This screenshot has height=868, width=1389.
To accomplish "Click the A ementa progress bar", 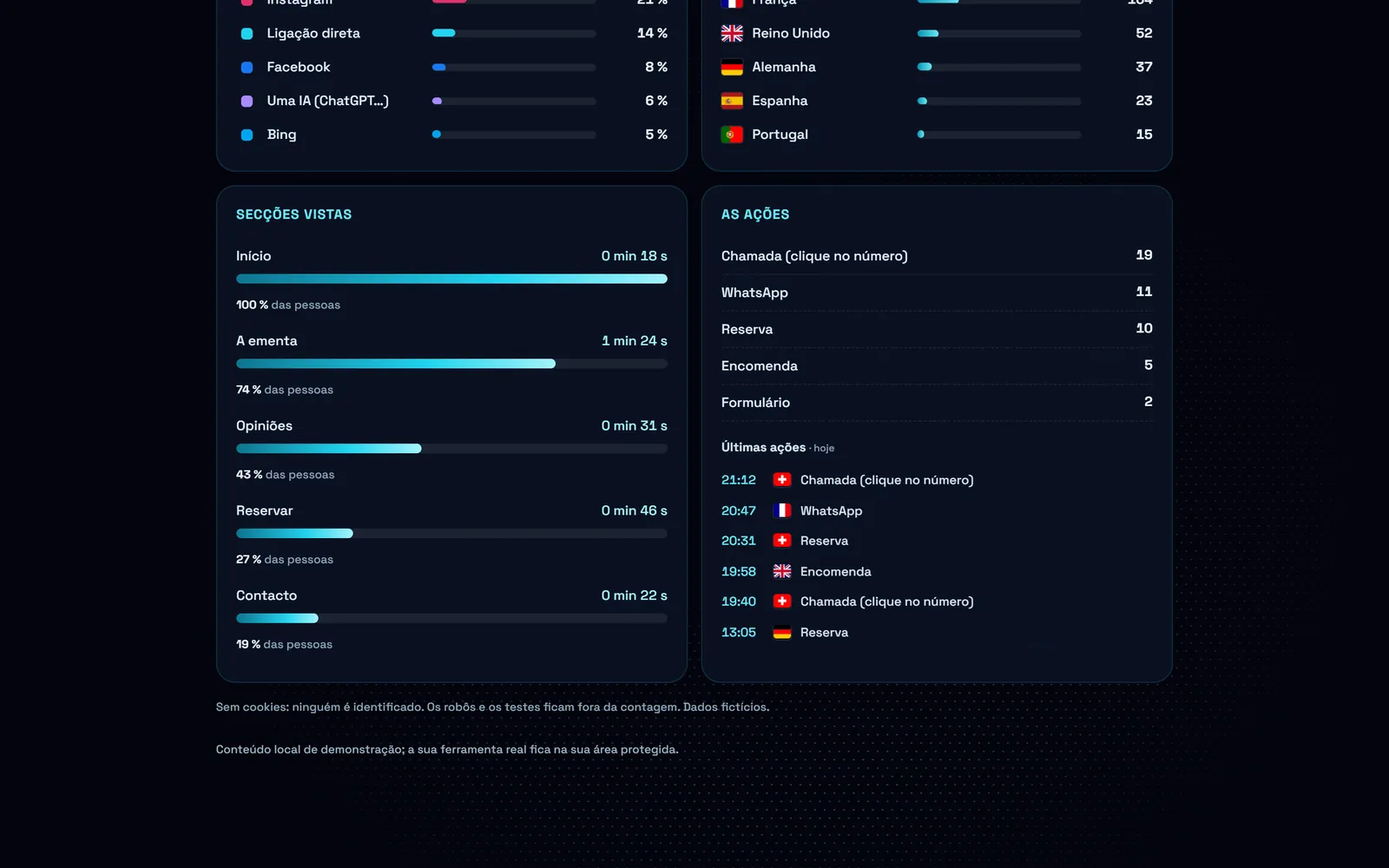I will 451,364.
